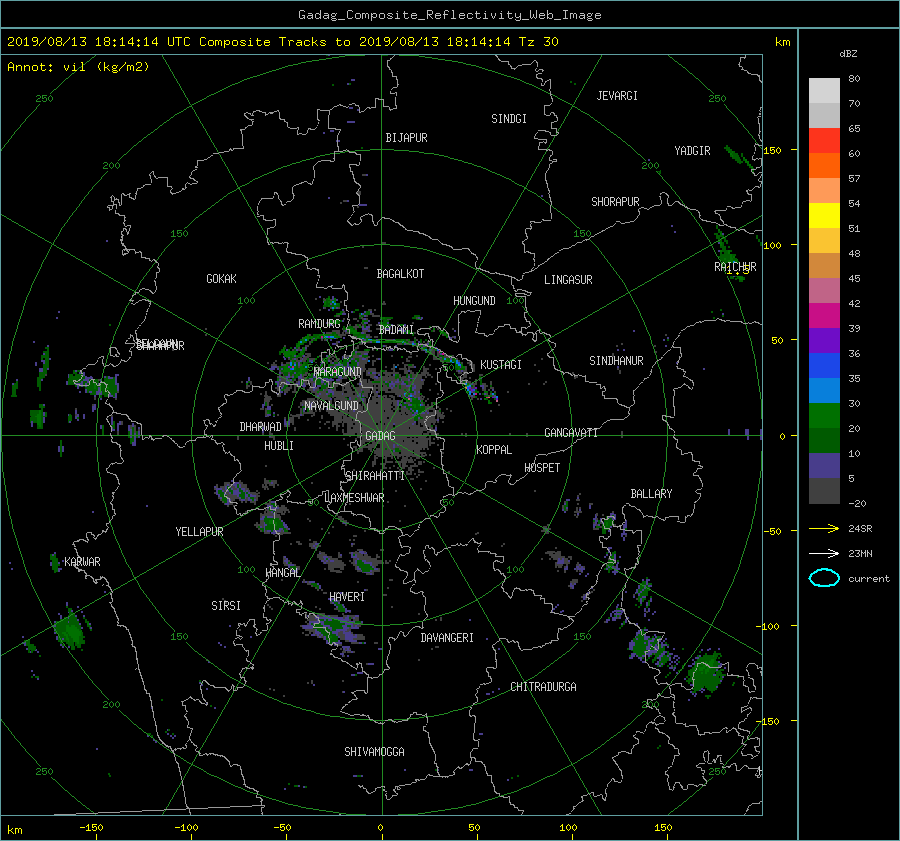Click the Gadag_Composite_Reflectivity_Web_Image title
This screenshot has width=900, height=841.
coord(449,15)
